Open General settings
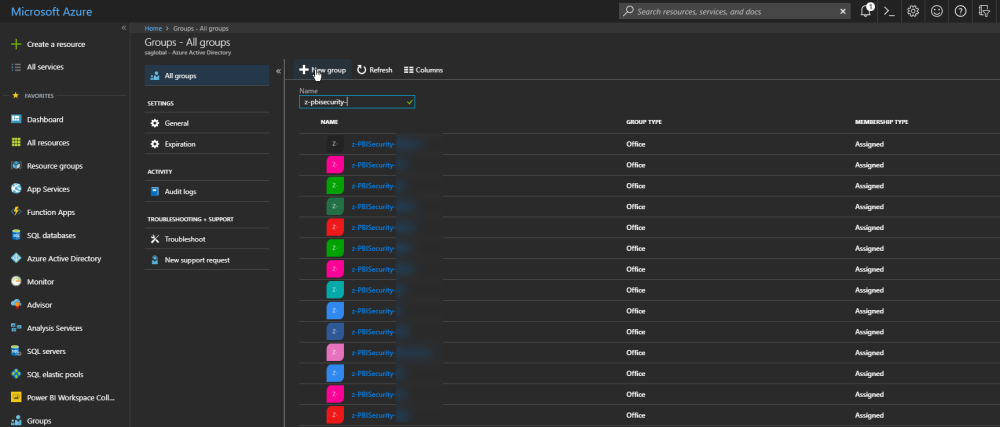This screenshot has width=1000, height=427. pos(207,124)
